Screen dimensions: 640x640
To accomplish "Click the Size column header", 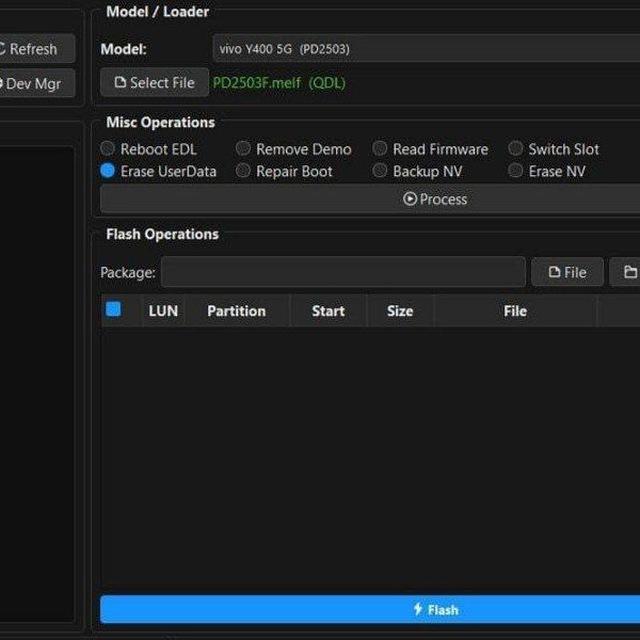I will tap(400, 311).
